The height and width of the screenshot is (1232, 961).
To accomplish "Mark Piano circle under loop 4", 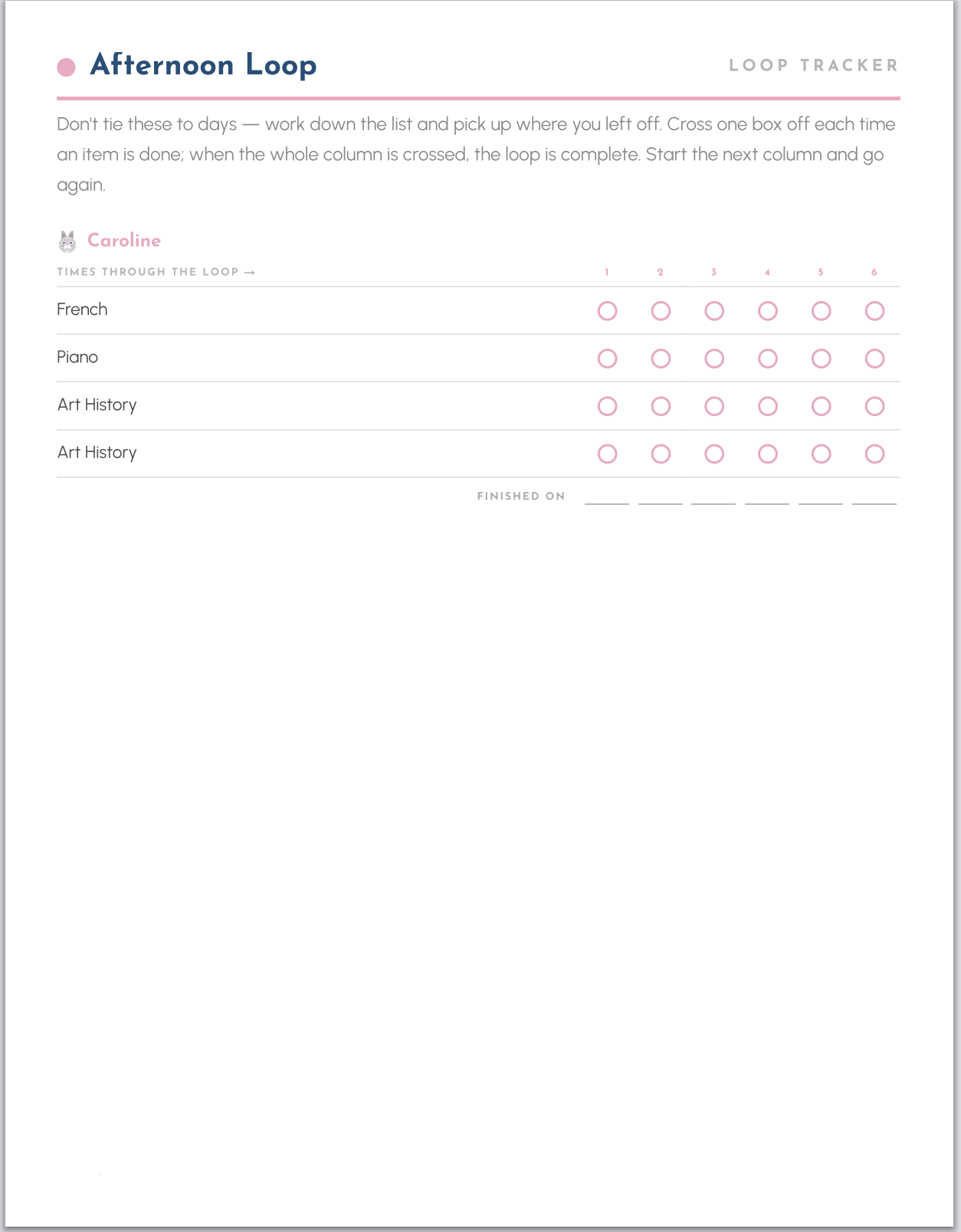I will click(x=767, y=359).
